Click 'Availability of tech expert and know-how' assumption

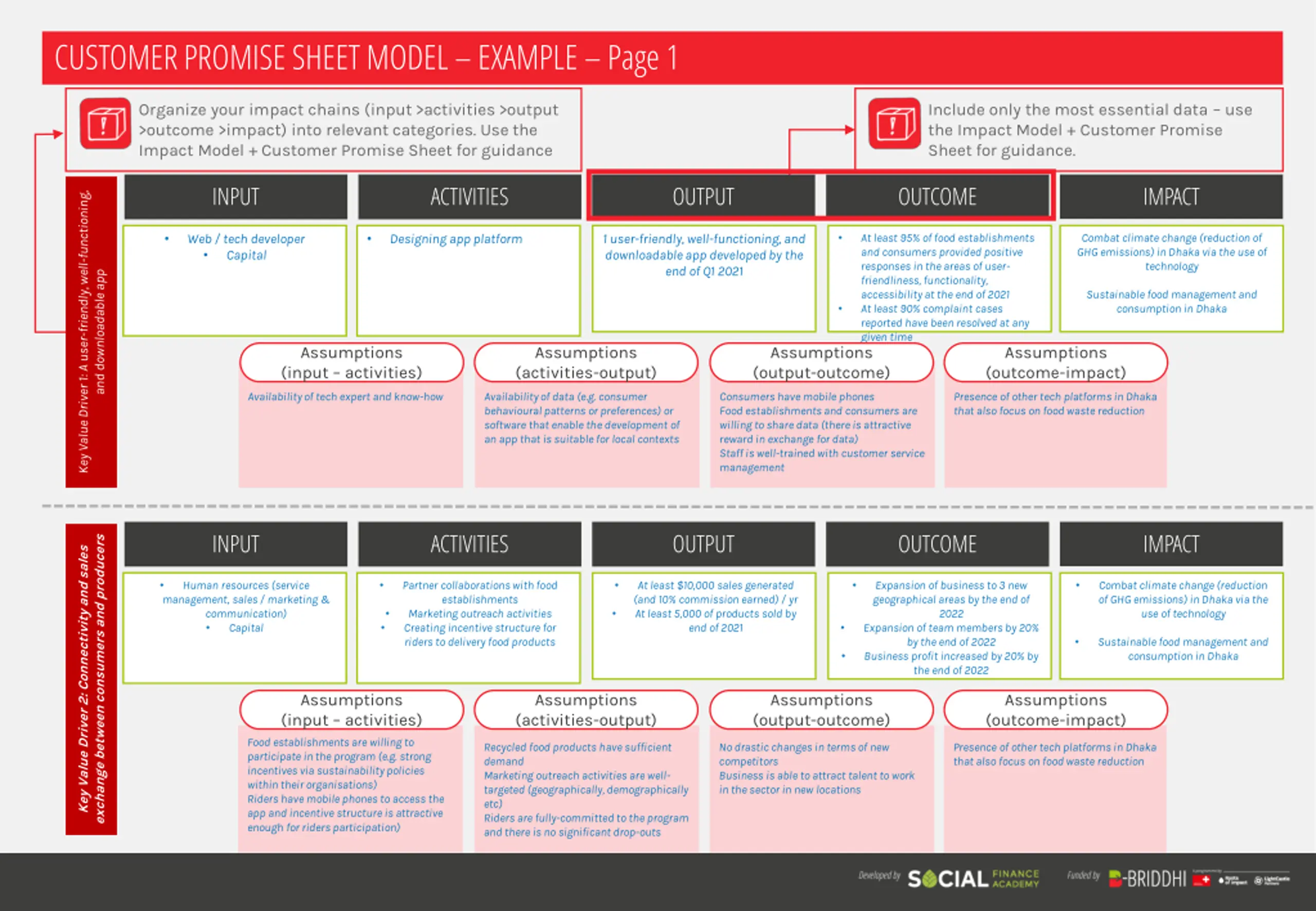point(345,397)
